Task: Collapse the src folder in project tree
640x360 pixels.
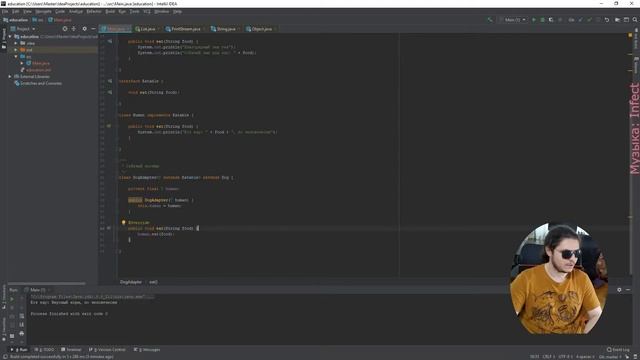Action: point(16,57)
